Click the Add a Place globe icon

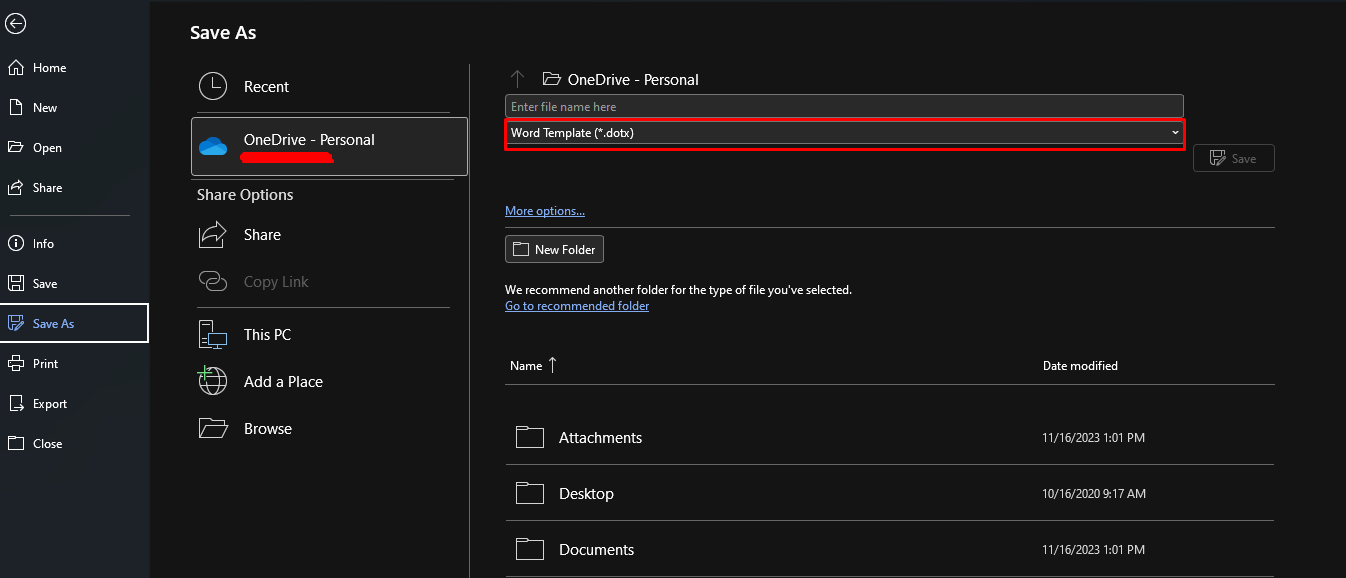click(213, 382)
